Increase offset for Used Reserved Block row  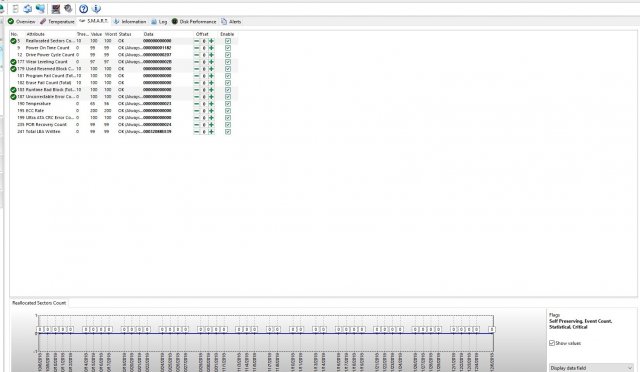pyautogui.click(x=211, y=69)
